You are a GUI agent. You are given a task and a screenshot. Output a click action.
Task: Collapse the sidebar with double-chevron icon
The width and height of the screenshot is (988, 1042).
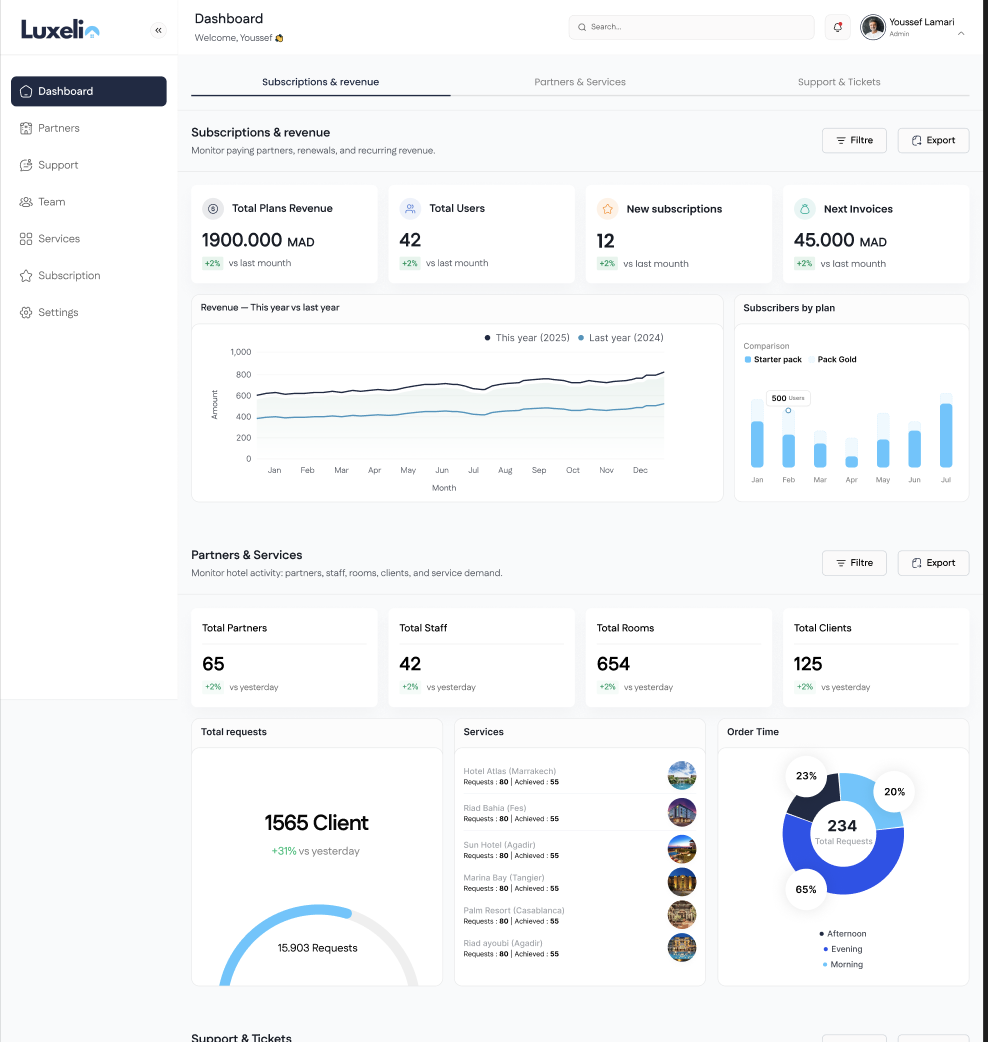coord(158,30)
